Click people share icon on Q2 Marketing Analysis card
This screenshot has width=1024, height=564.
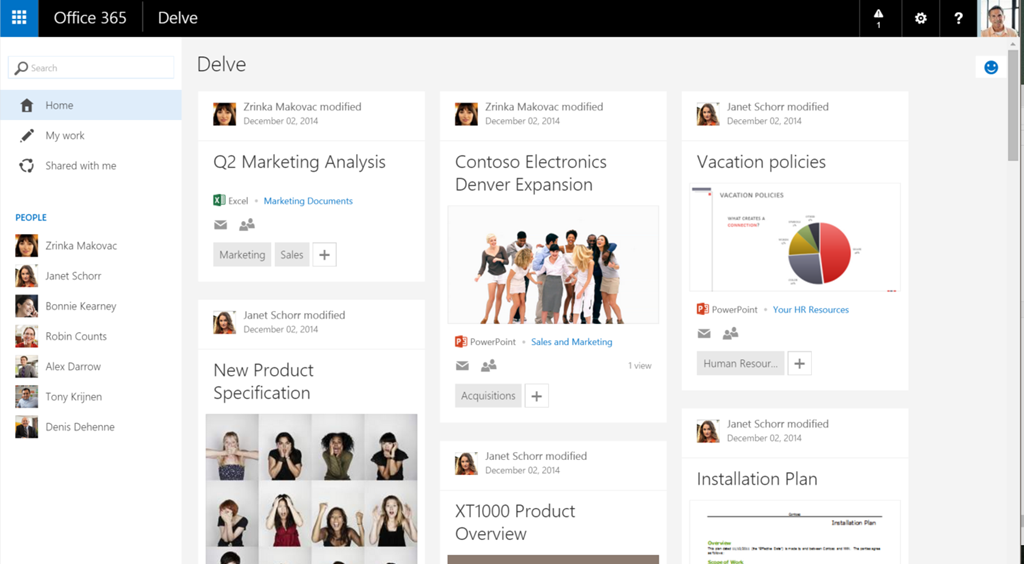(x=247, y=225)
